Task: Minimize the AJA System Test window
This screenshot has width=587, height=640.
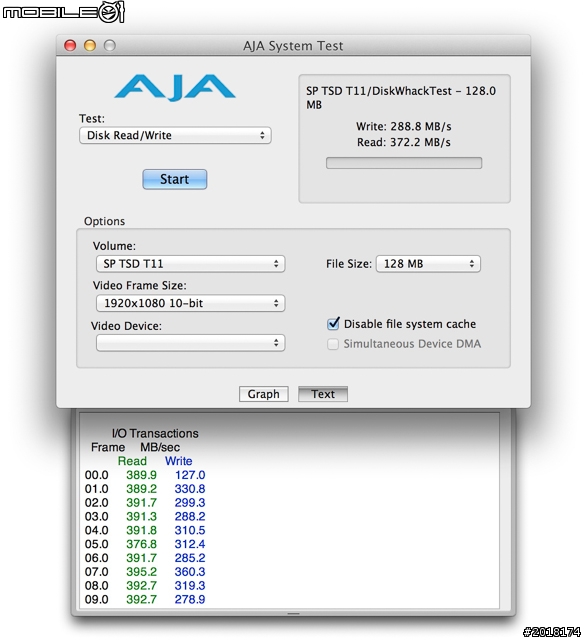Action: 90,45
